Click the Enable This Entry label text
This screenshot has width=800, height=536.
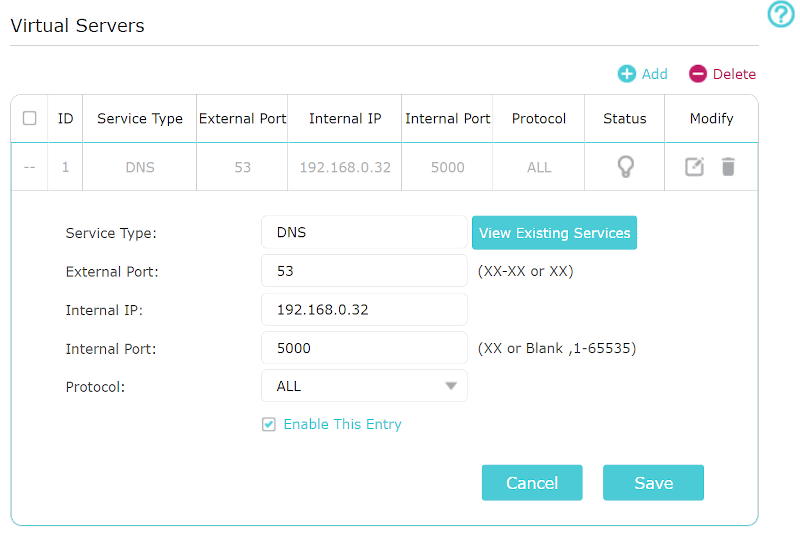click(x=342, y=424)
